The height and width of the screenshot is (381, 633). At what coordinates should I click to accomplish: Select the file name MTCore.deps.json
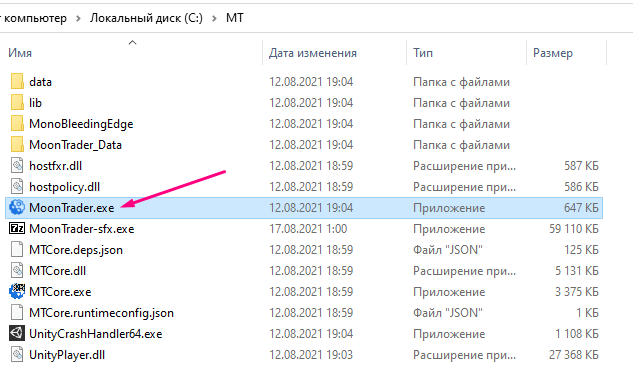click(x=76, y=249)
